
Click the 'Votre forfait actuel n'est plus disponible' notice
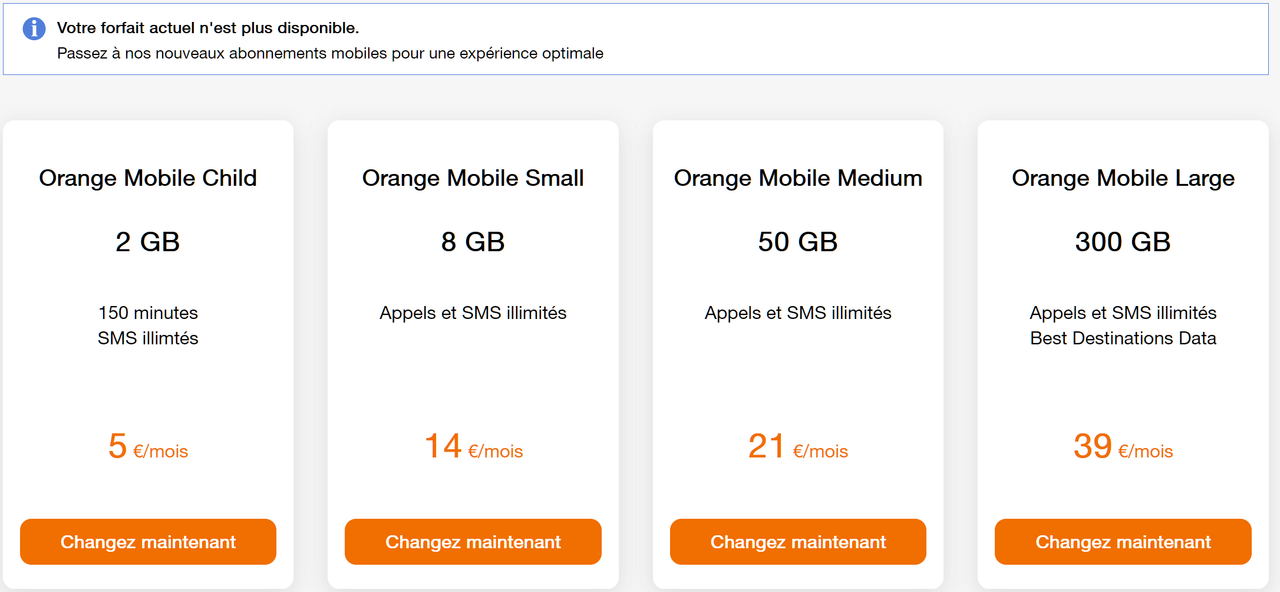point(208,28)
